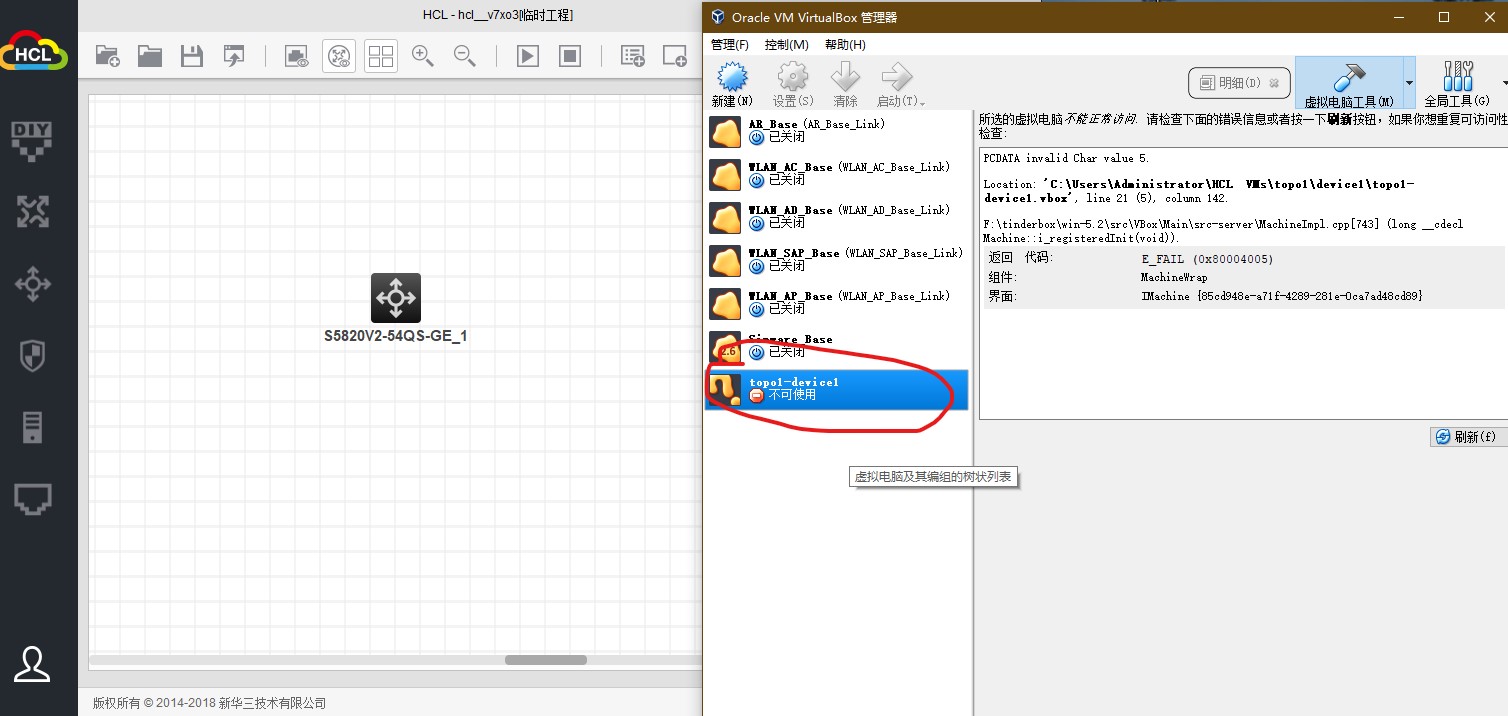Click the HCL copyright text in status bar

(209, 703)
